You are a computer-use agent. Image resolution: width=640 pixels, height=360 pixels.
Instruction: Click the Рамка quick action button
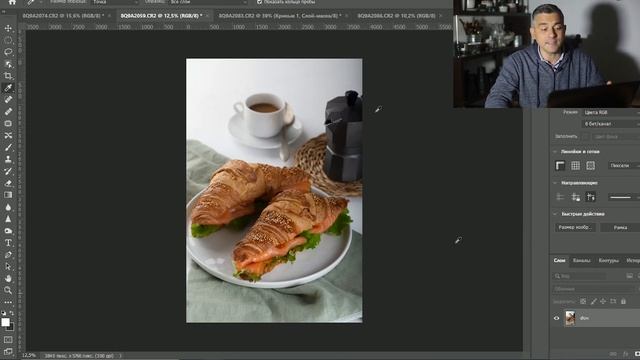620,227
